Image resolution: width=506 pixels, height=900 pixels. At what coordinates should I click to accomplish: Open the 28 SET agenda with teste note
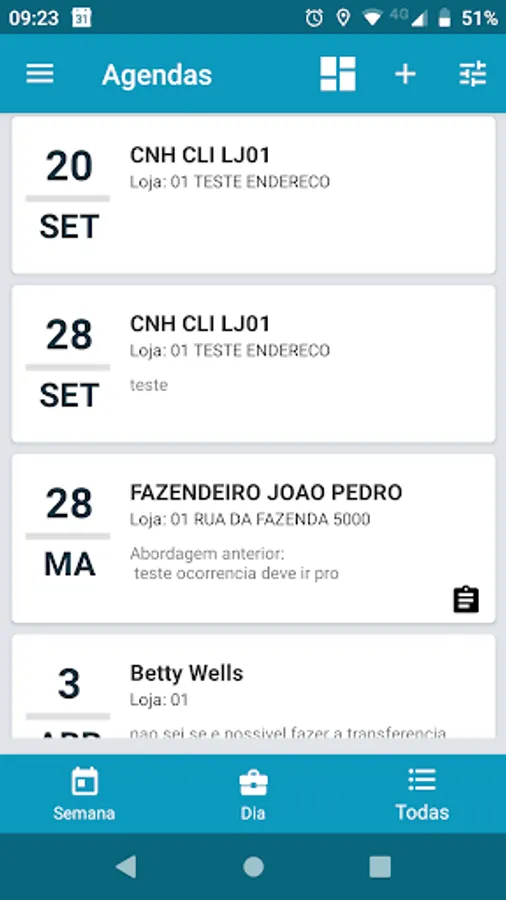254,364
